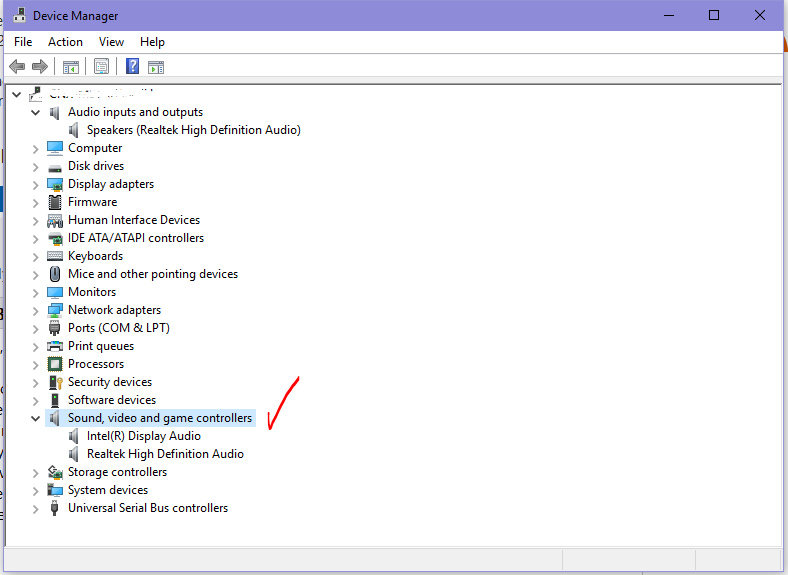
Task: Collapse Sound, video and game controllers
Action: tap(36, 419)
